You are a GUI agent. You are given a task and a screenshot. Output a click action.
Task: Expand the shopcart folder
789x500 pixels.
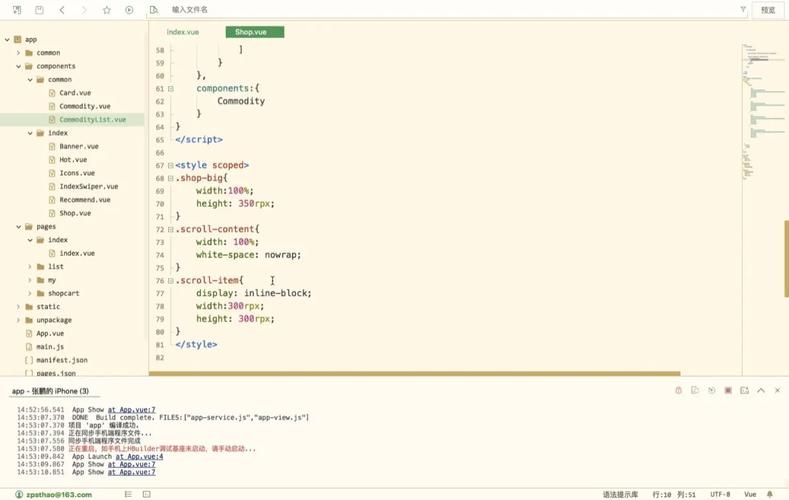(x=30, y=293)
